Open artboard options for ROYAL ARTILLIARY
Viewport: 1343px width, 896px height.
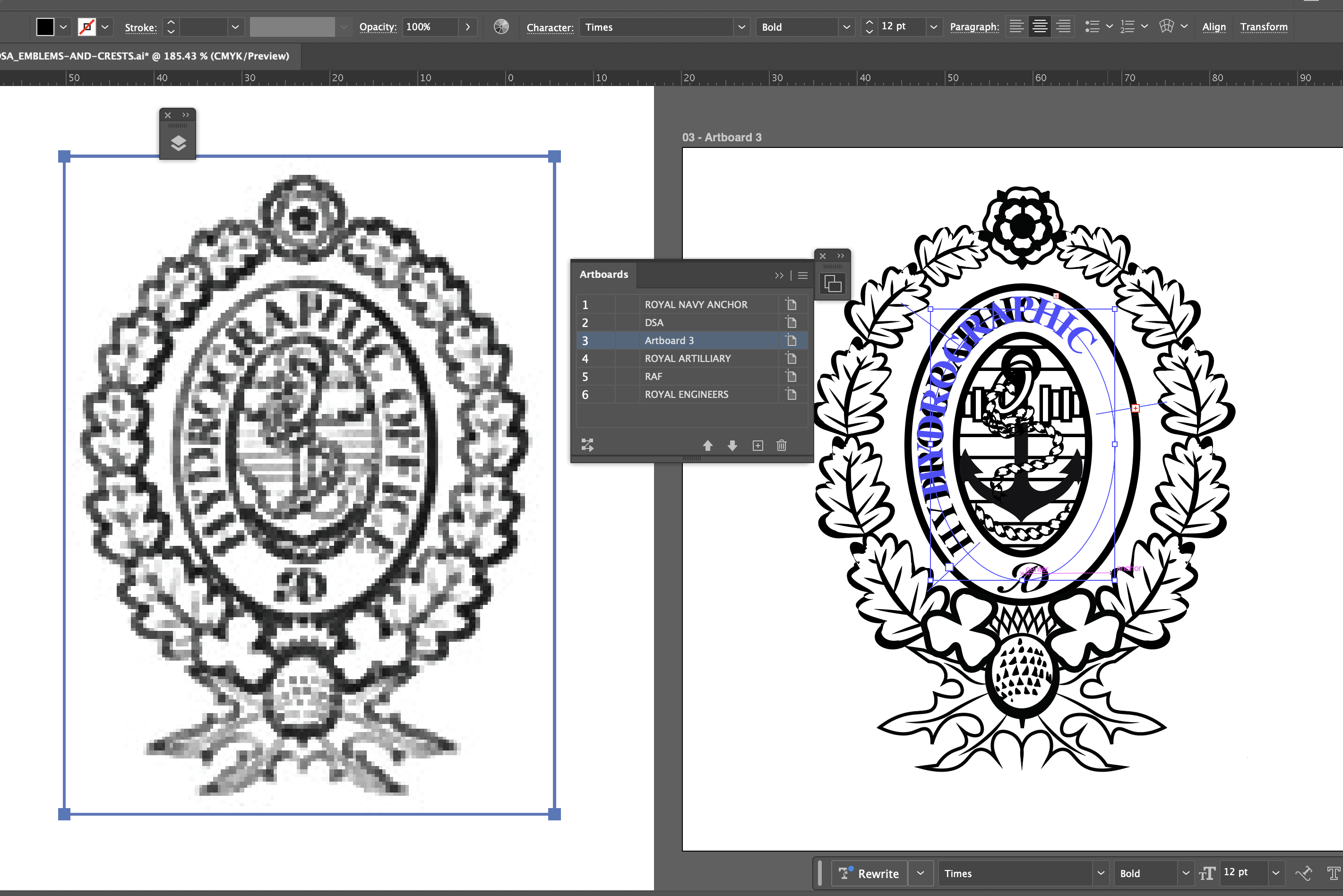(x=791, y=358)
